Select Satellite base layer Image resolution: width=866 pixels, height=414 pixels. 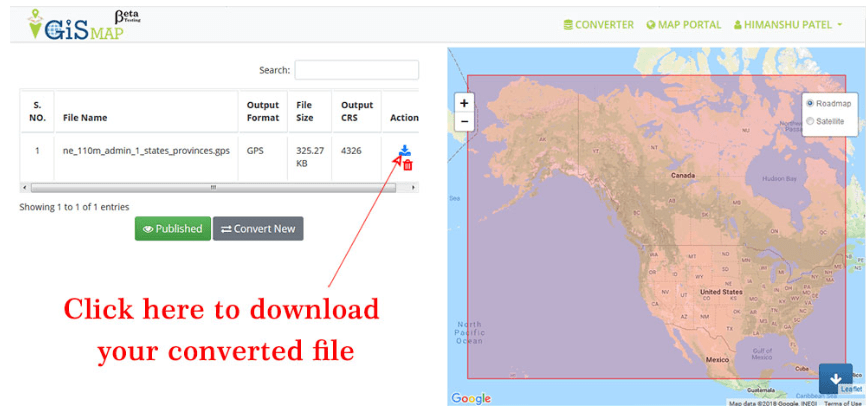(810, 121)
